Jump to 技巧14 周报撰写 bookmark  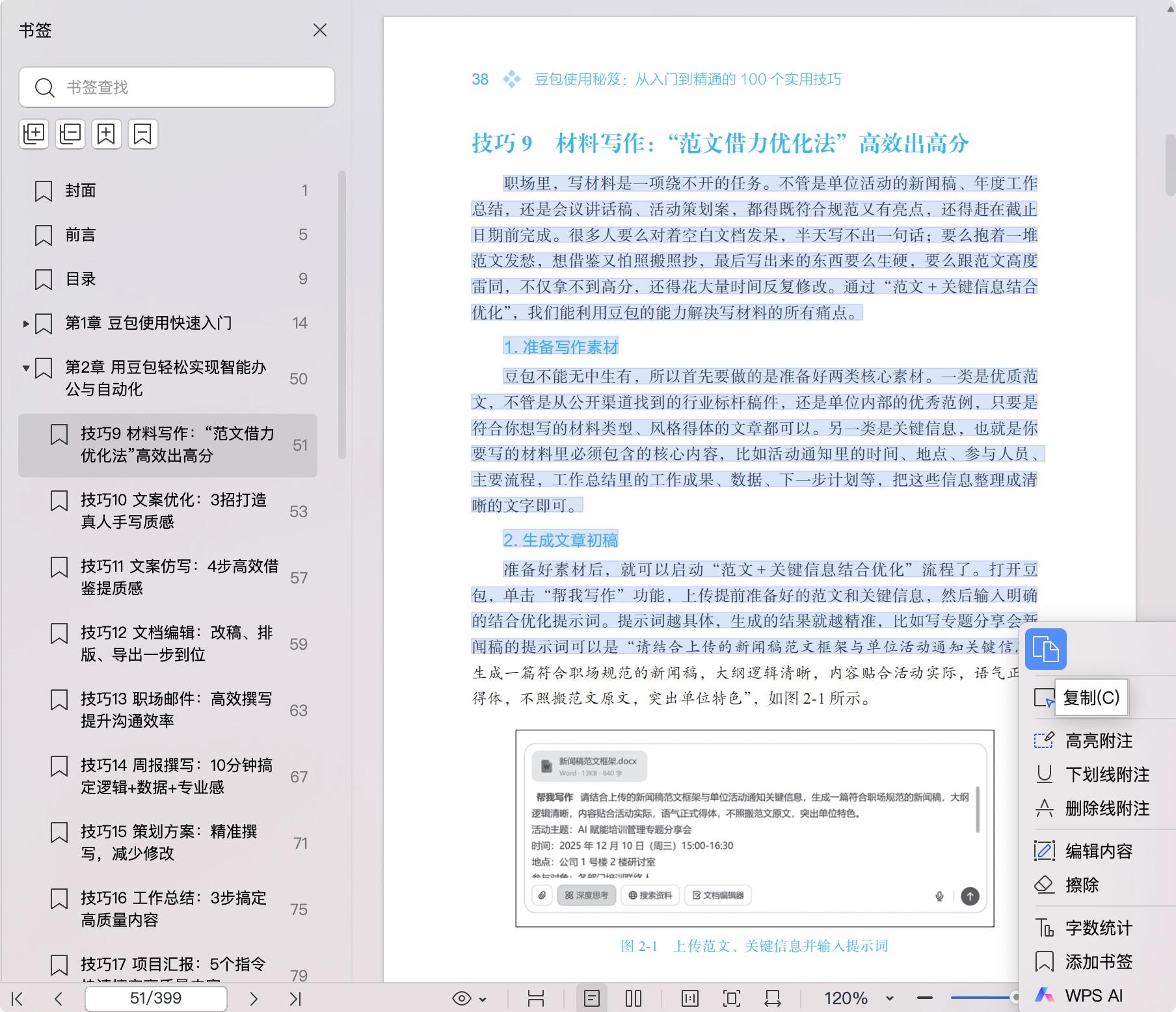(168, 777)
